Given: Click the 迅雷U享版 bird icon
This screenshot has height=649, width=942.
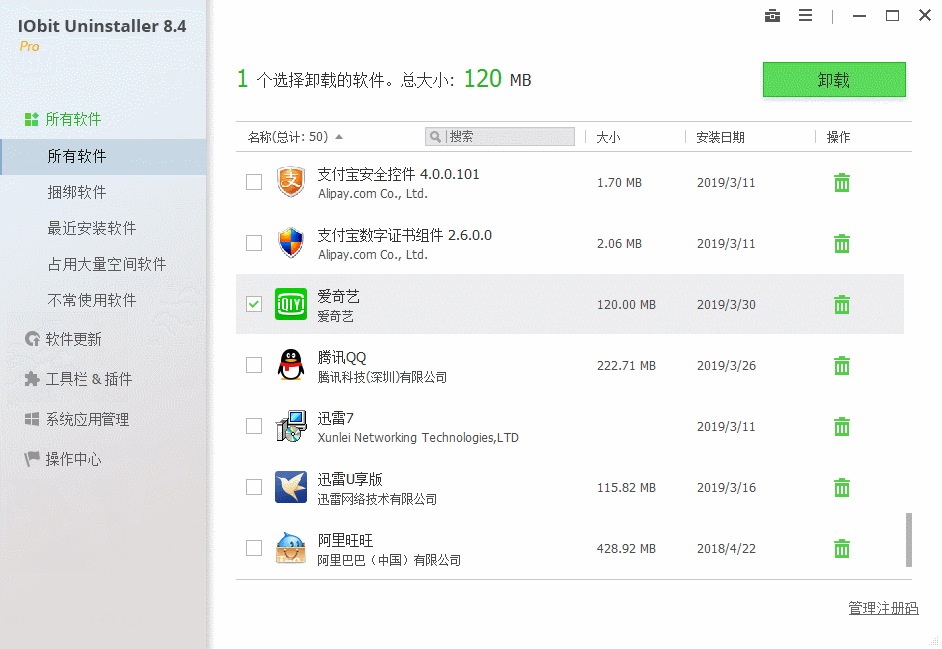Looking at the screenshot, I should tap(291, 487).
